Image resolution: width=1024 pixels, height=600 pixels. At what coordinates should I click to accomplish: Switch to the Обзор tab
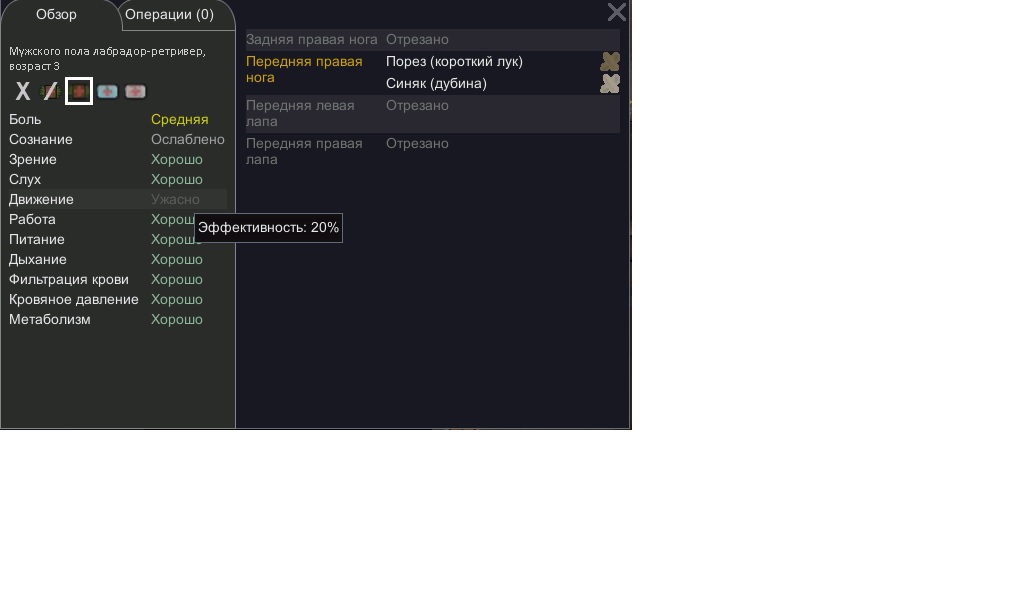pyautogui.click(x=56, y=14)
